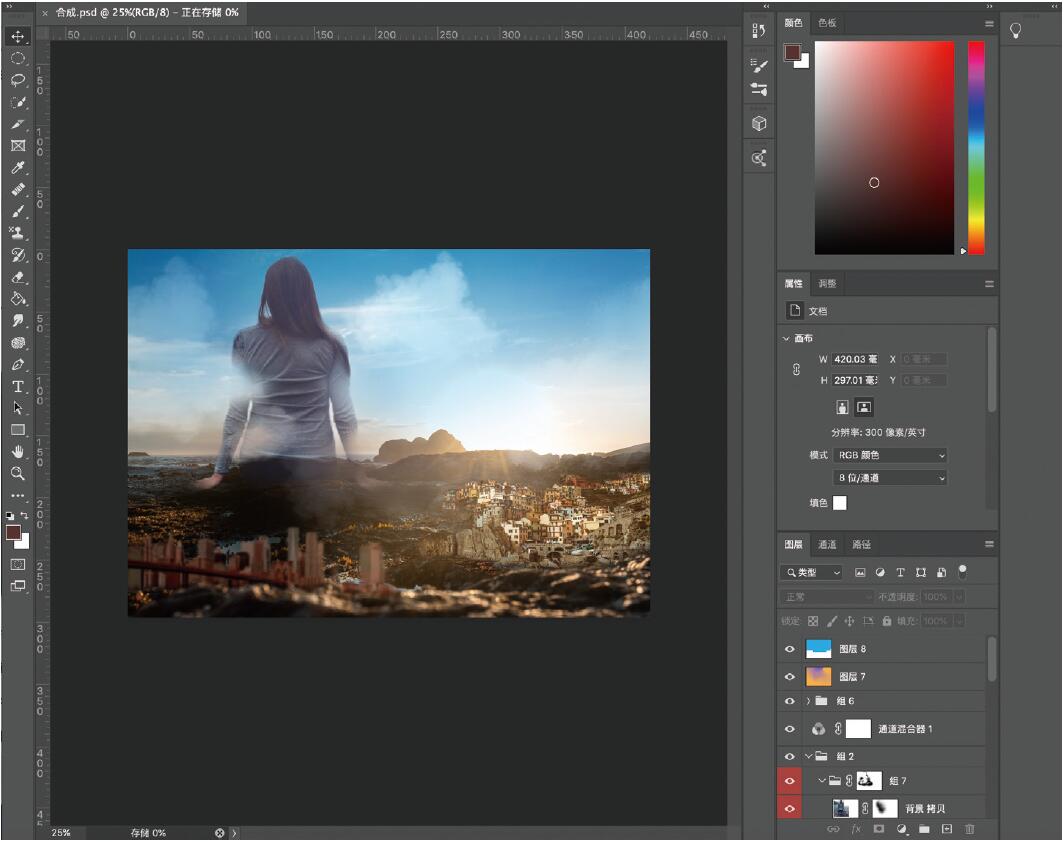Select the Pen tool
The image size is (1064, 842).
(x=18, y=364)
